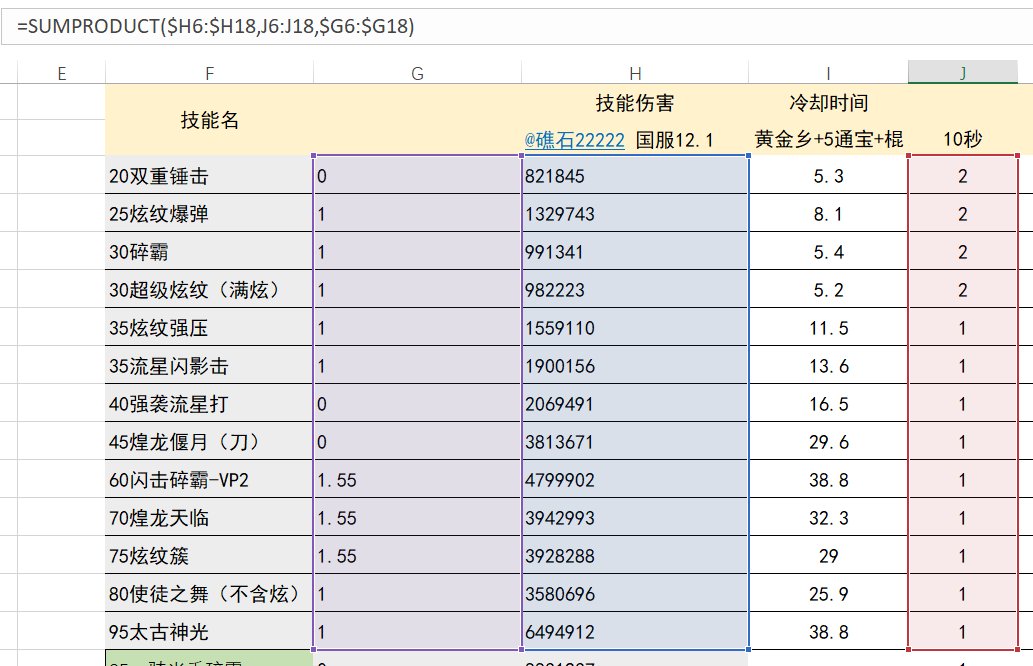Select column E header
Viewport: 1033px width, 666px height.
(x=62, y=72)
